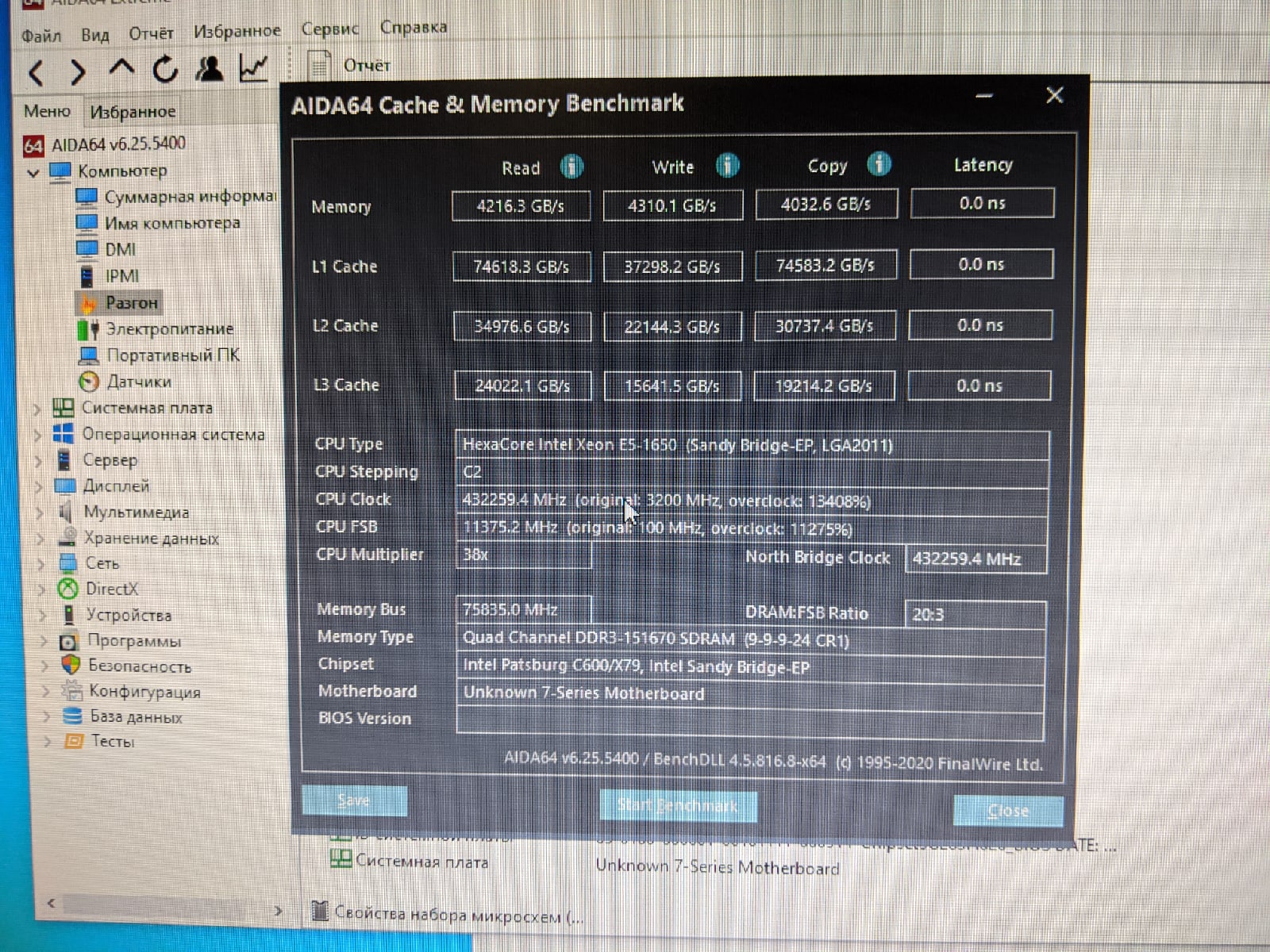Screen dimensions: 1270x952
Task: Switch to the Меню tab
Action: coord(47,111)
